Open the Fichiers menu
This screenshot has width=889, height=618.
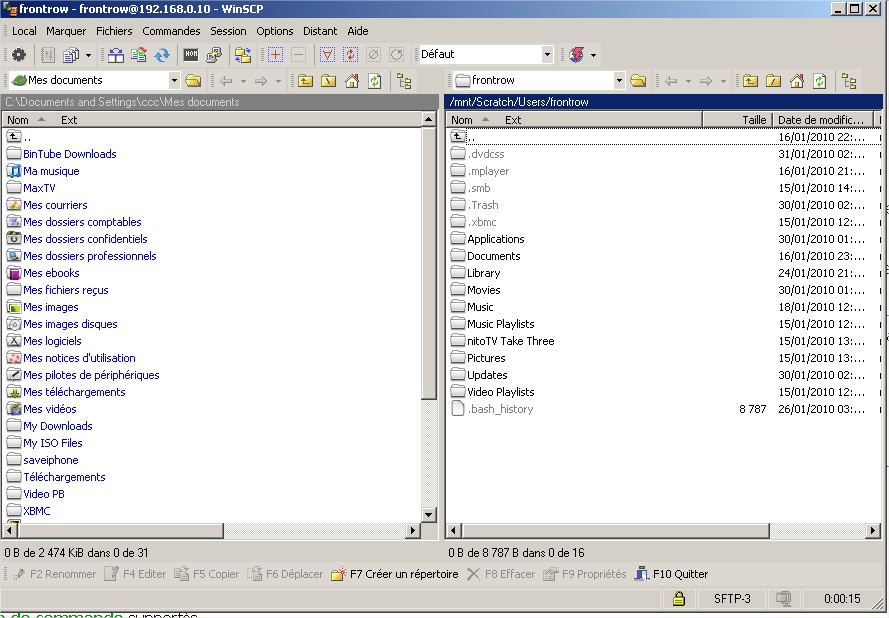114,31
